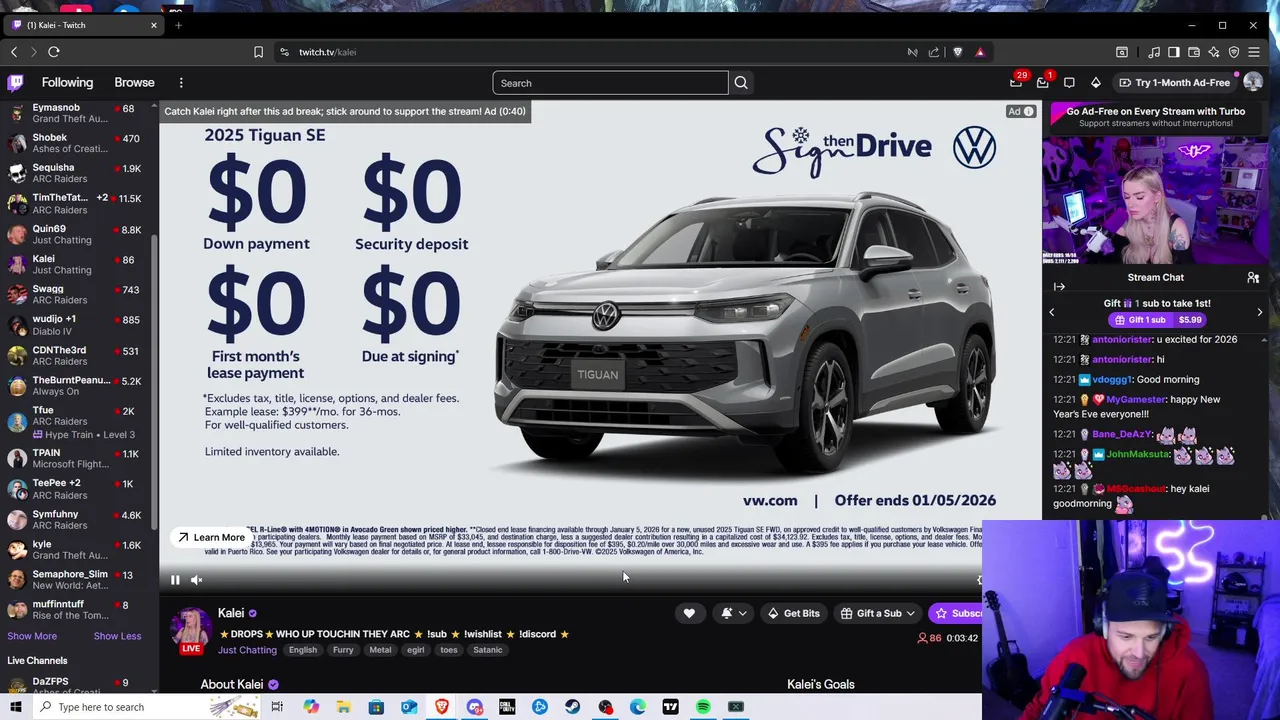1280x720 pixels.
Task: Reload the browser page
Action: [54, 52]
